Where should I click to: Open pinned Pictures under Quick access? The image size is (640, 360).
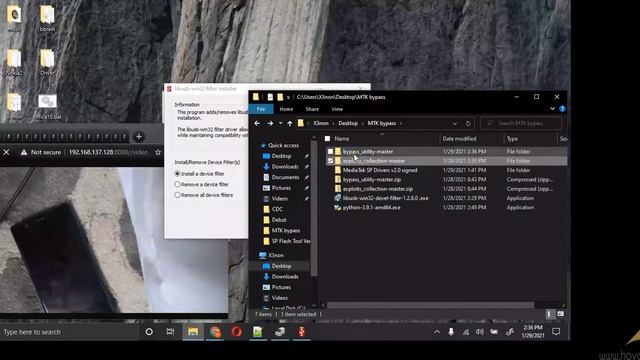click(x=281, y=188)
